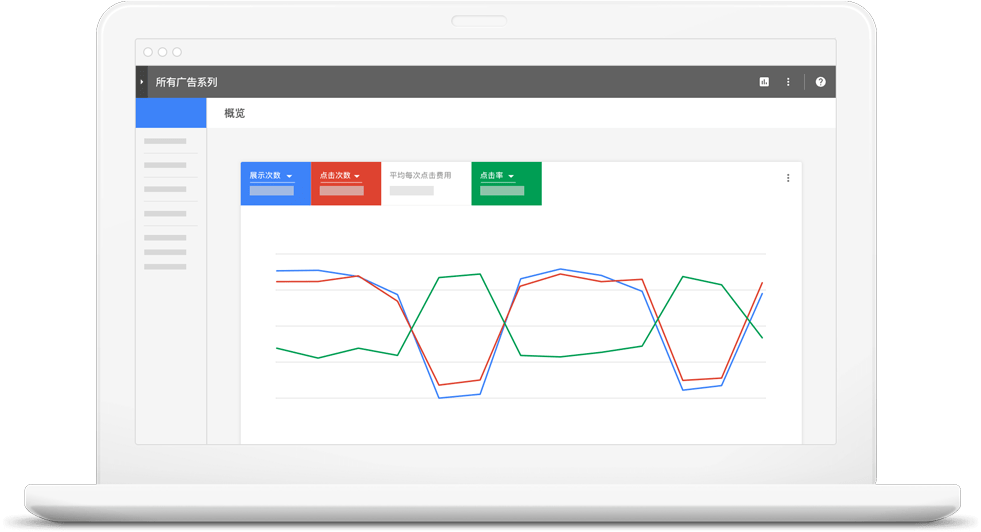Expand the navigation panel arrow beside 所有广告系列
Viewport: 981px width, 532px height.
click(142, 82)
